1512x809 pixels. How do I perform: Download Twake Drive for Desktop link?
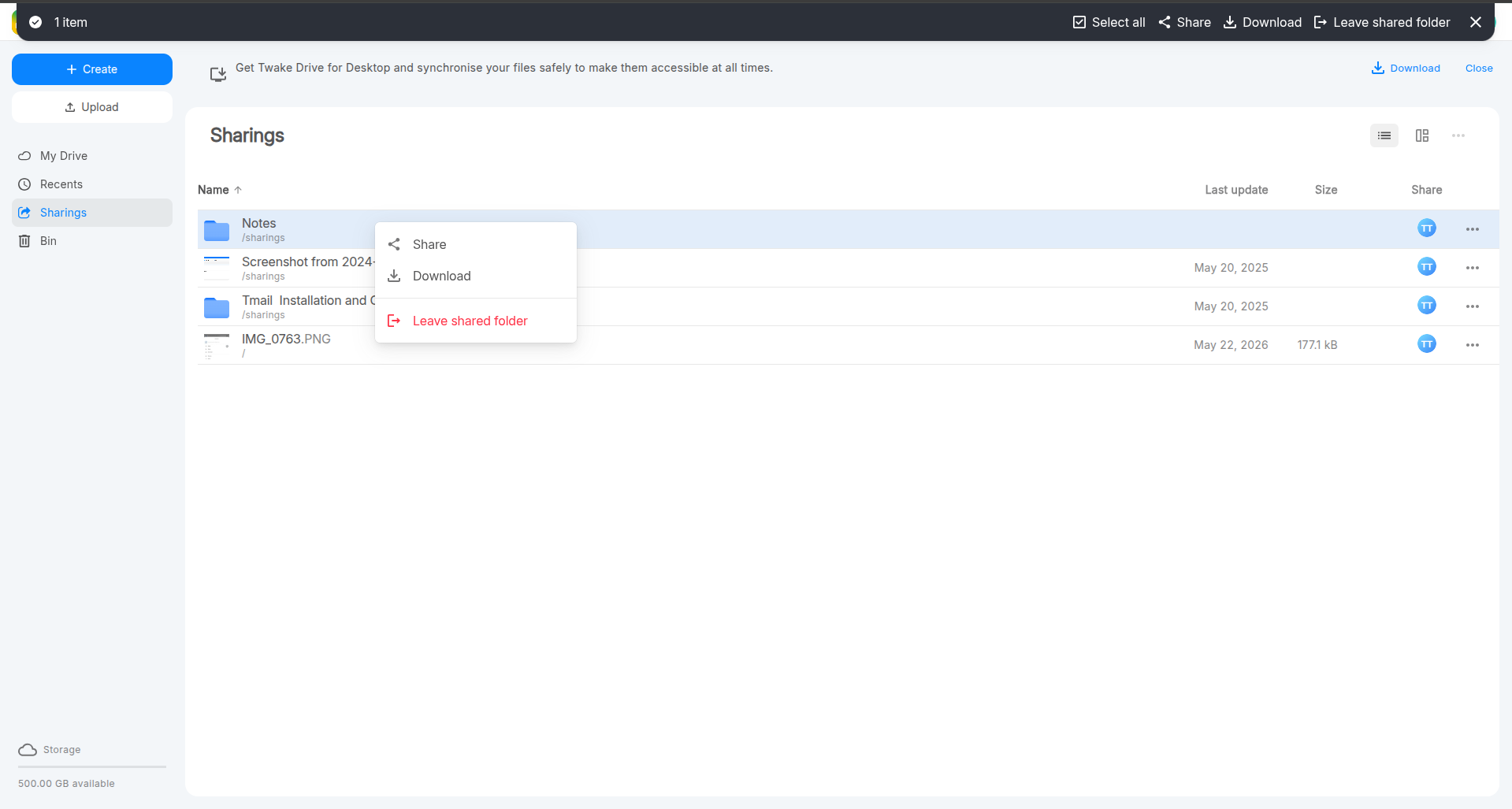1406,69
